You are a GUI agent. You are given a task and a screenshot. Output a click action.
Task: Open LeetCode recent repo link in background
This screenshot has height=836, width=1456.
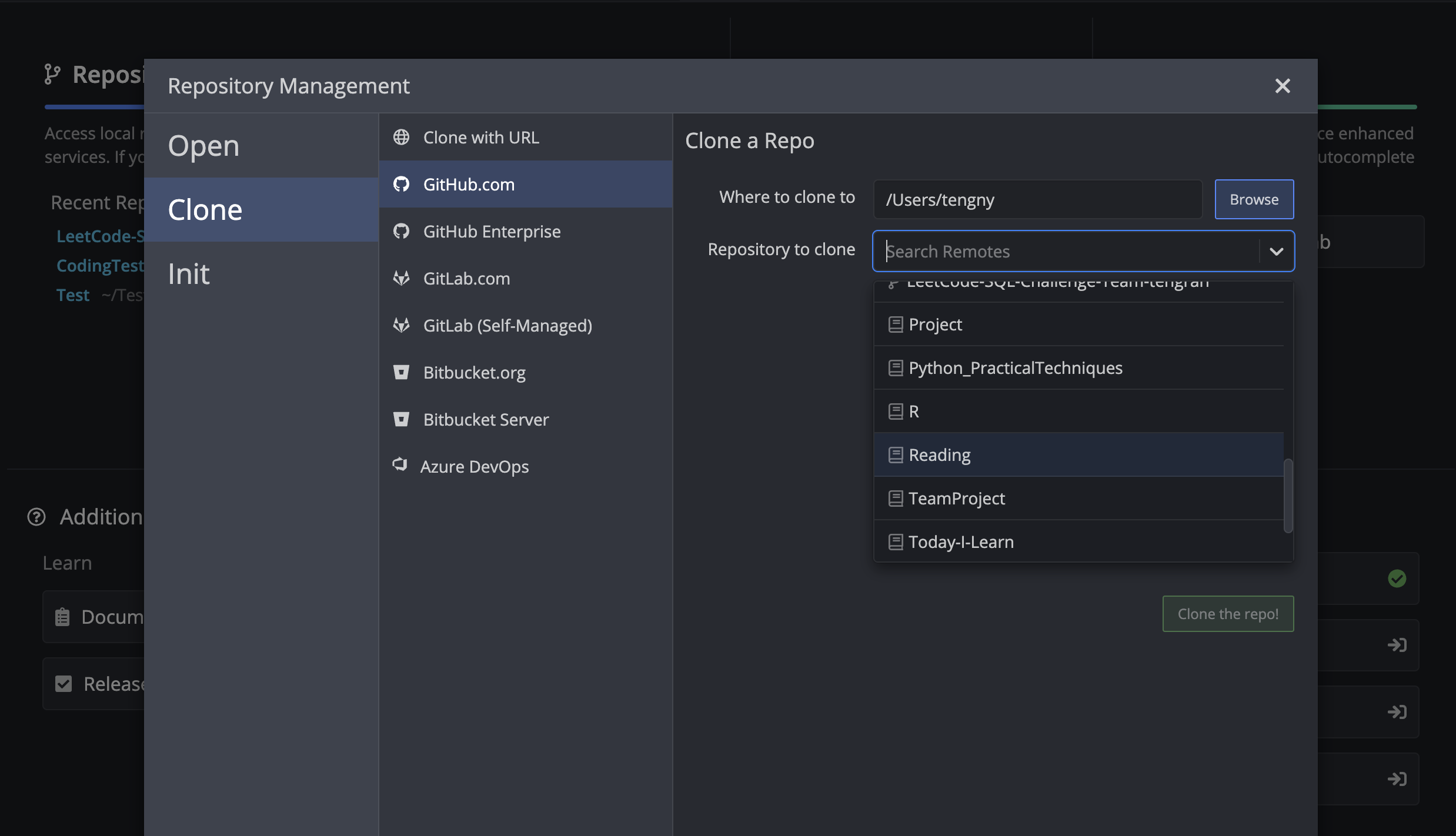point(100,236)
